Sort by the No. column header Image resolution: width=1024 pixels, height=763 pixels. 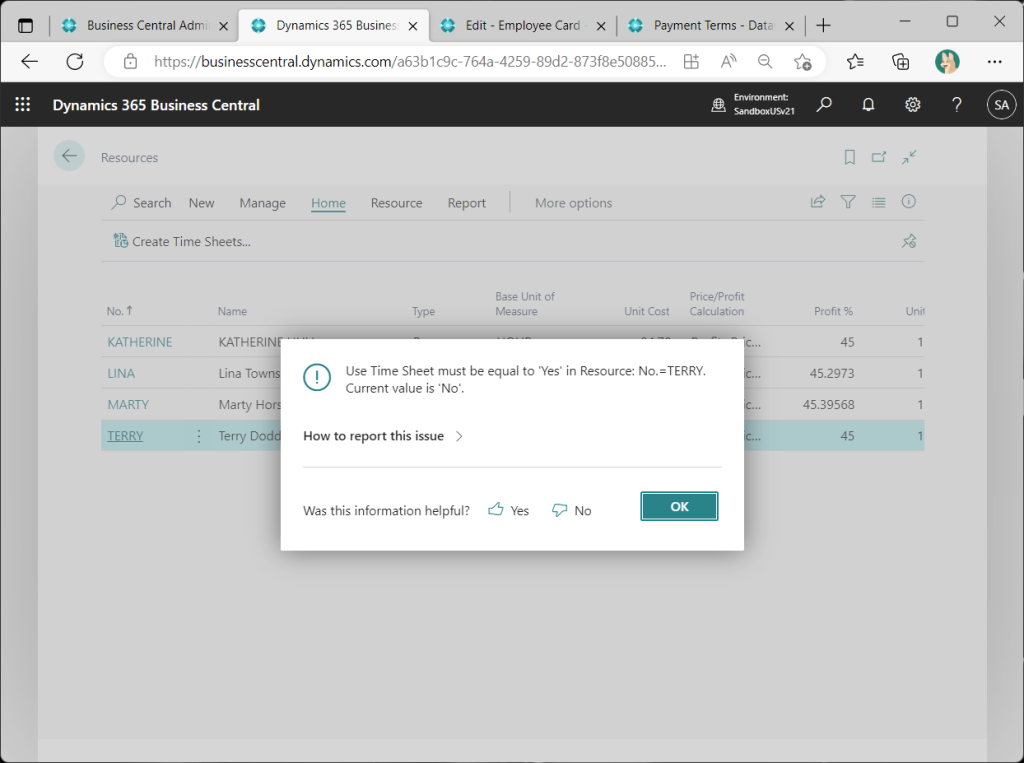click(120, 311)
